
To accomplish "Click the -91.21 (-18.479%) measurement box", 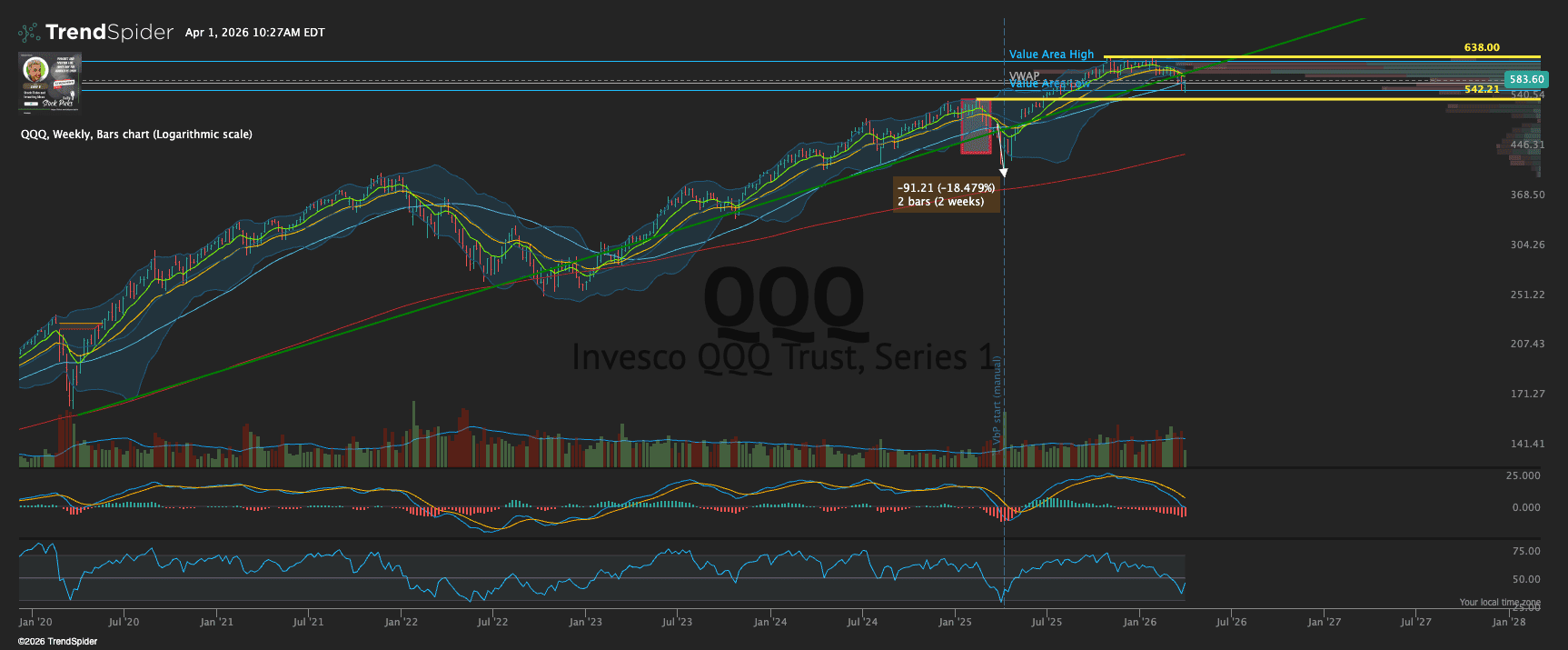I will click(x=946, y=195).
